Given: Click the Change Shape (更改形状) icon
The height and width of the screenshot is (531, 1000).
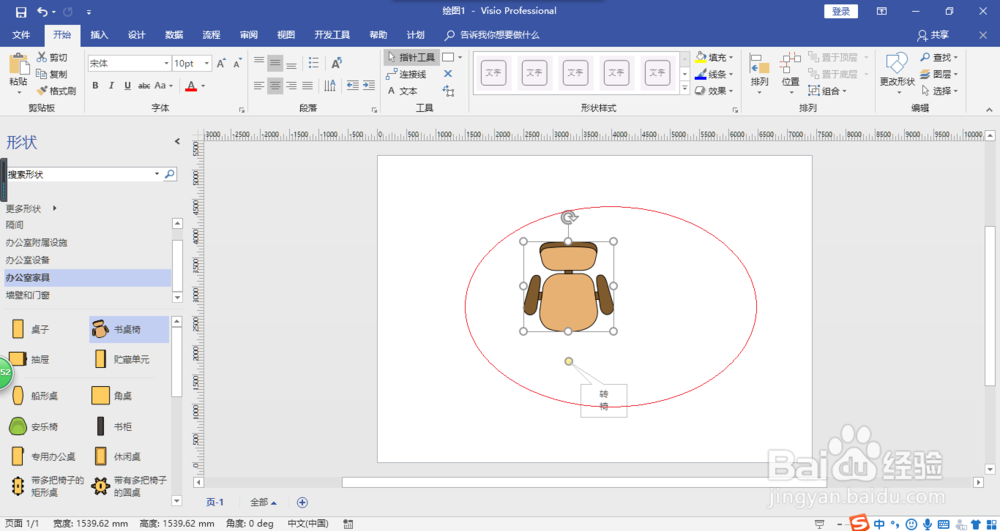Looking at the screenshot, I should [x=897, y=64].
